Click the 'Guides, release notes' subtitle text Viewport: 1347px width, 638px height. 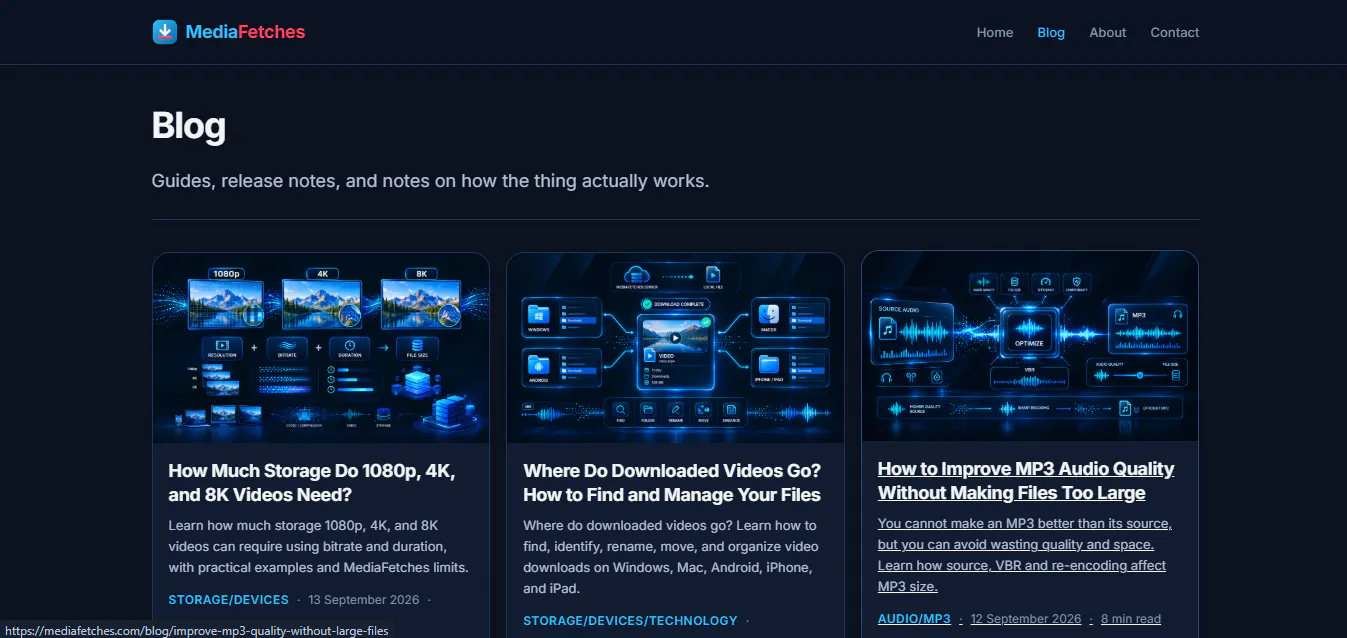pyautogui.click(x=430, y=181)
